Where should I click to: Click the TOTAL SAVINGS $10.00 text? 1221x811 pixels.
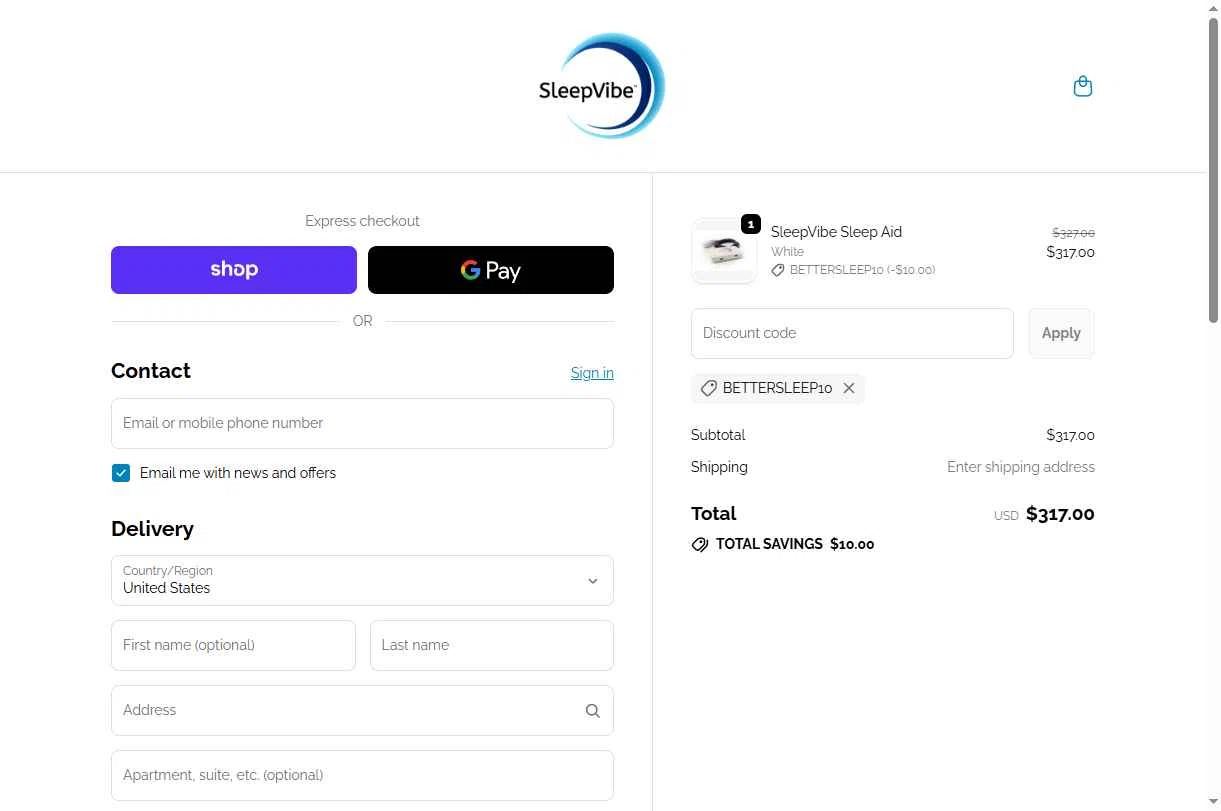(x=795, y=545)
